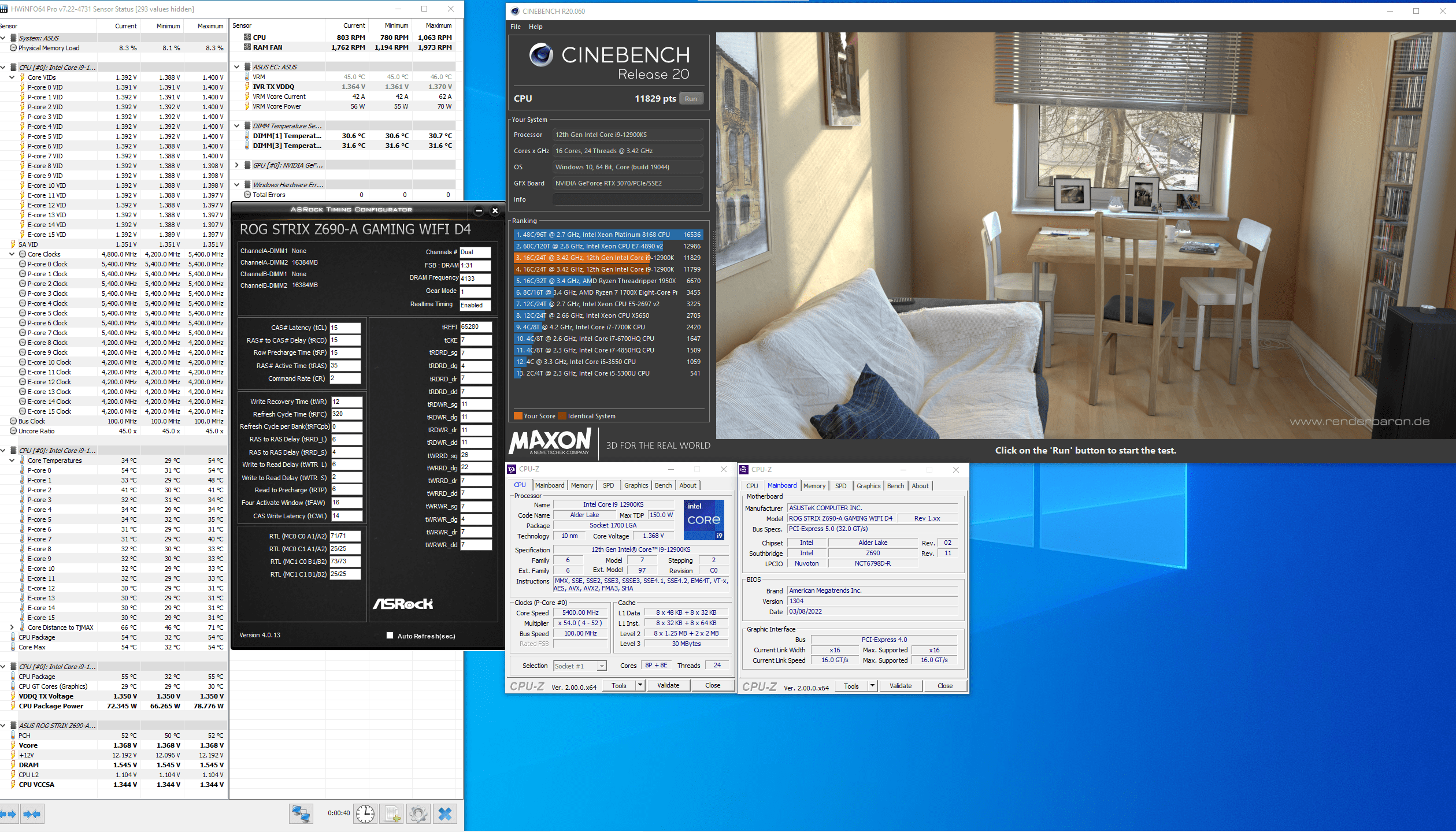The height and width of the screenshot is (832, 1456).
Task: Expand the GPU NVIDIA GeForce sensor group
Action: click(x=237, y=165)
